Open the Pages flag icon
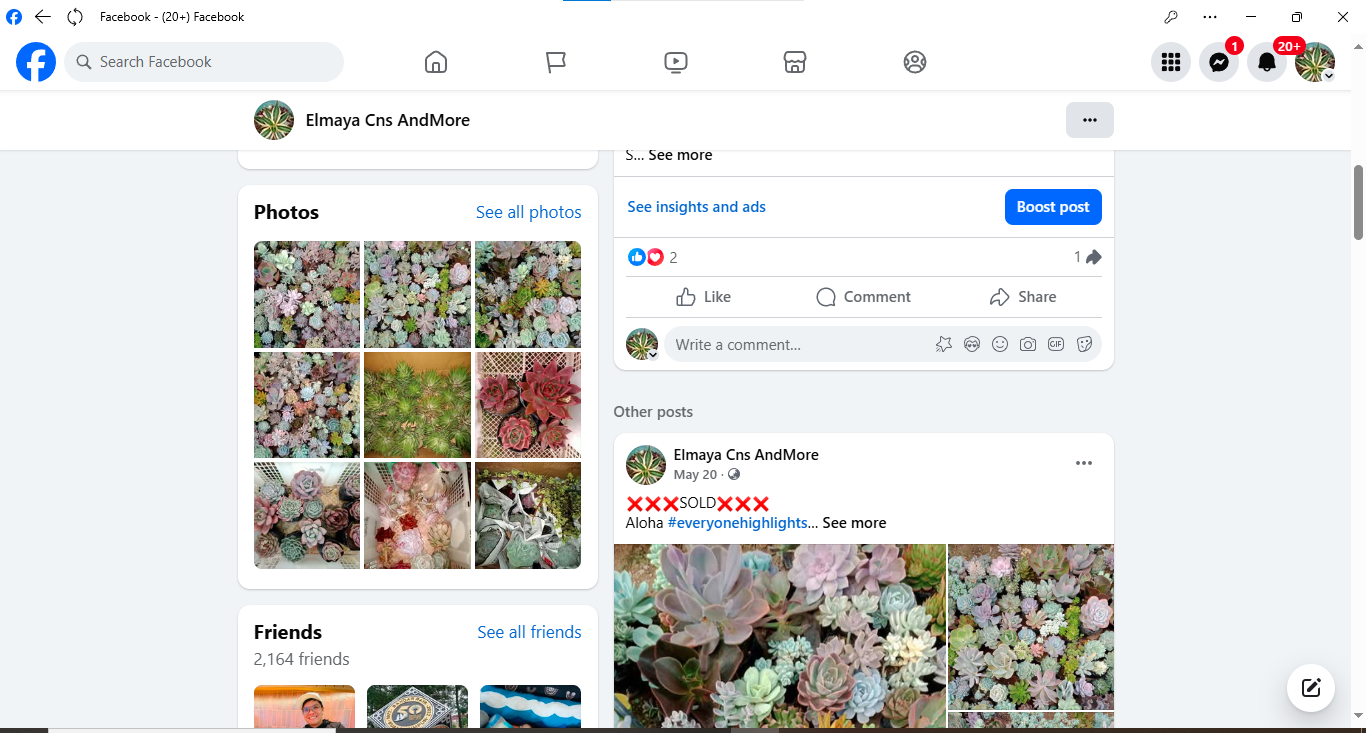This screenshot has height=733, width=1366. [556, 62]
